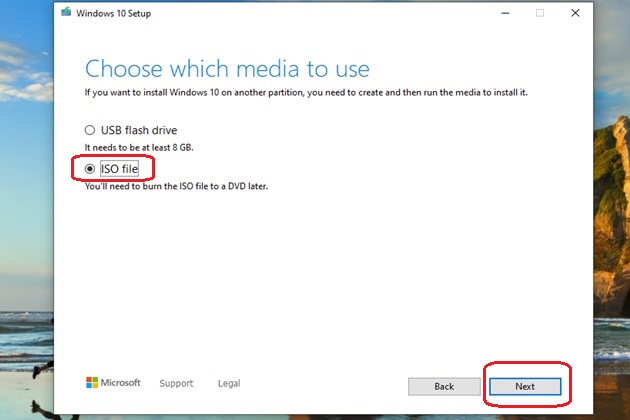Click the 'It needs to be at least 8 GB.' text
The height and width of the screenshot is (420, 630).
pyautogui.click(x=139, y=148)
